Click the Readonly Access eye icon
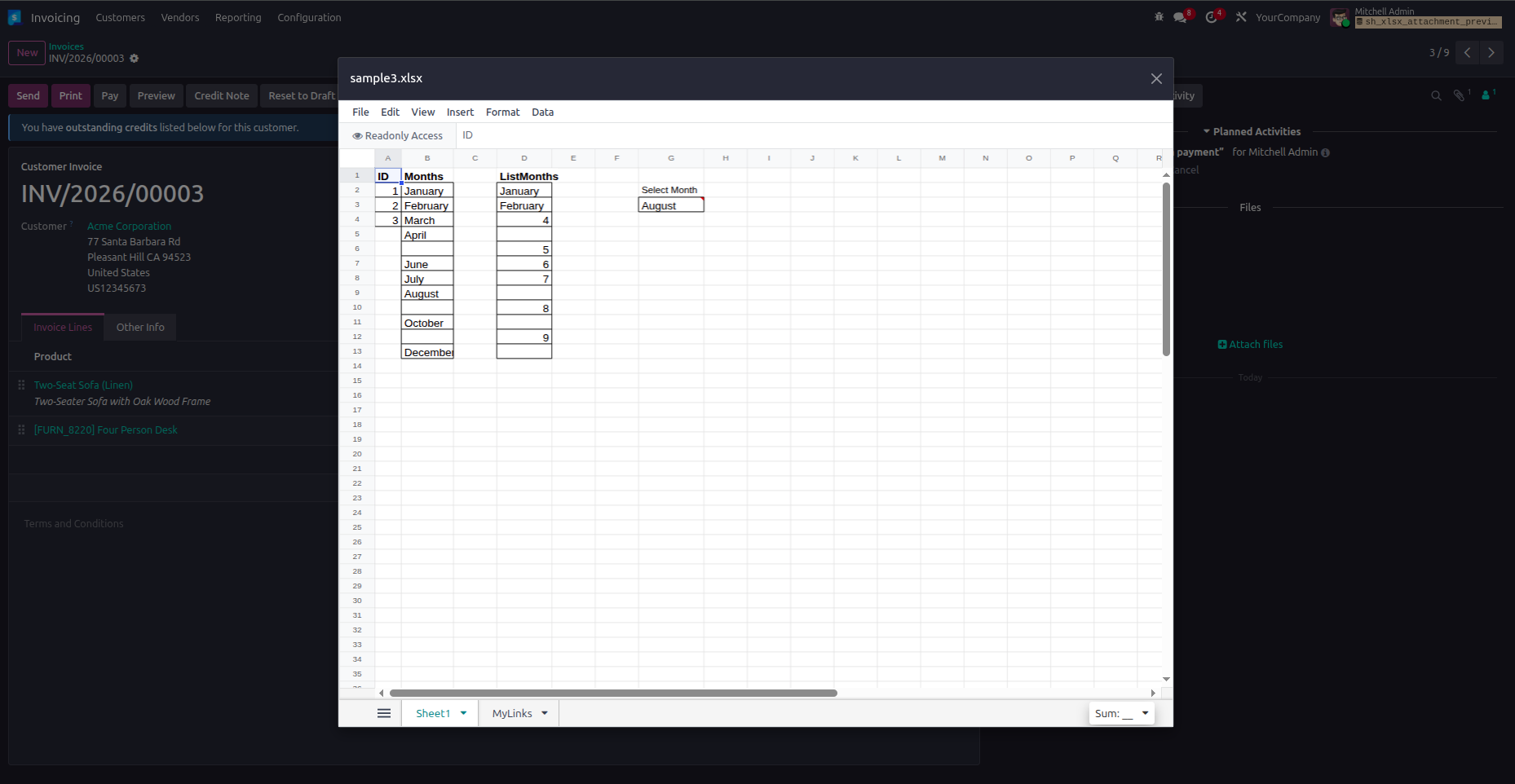Viewport: 1515px width, 784px height. coord(357,136)
